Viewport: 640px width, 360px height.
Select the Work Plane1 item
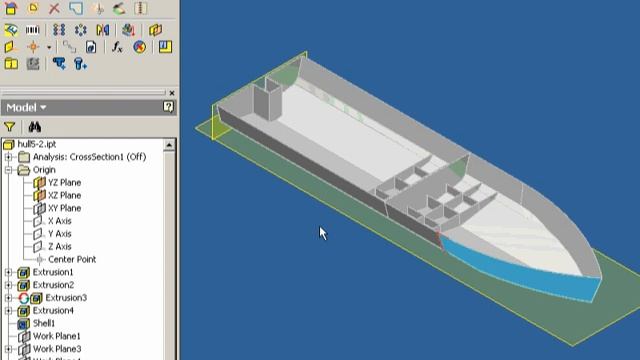tap(57, 336)
